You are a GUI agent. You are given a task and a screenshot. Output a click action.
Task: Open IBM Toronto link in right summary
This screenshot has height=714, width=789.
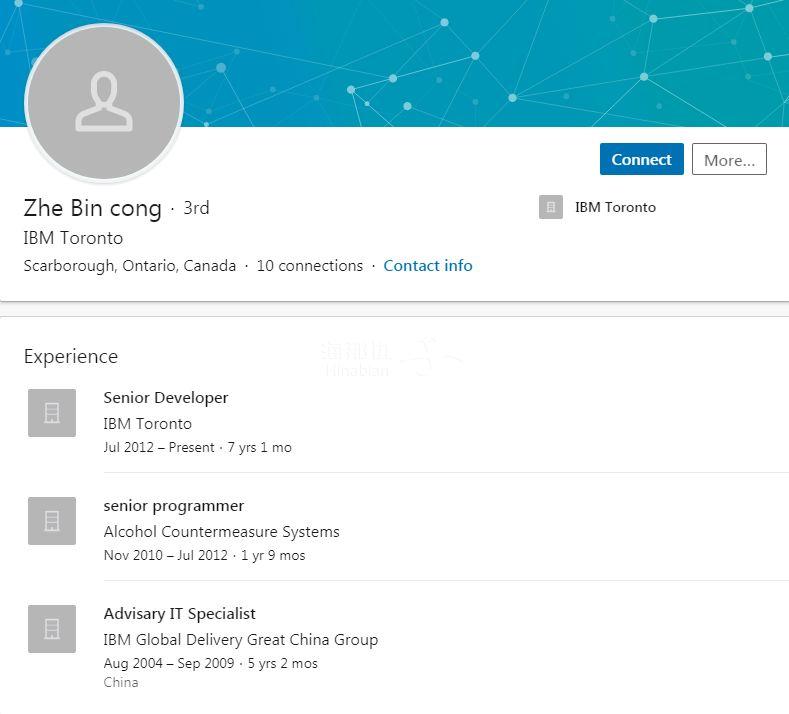[615, 207]
